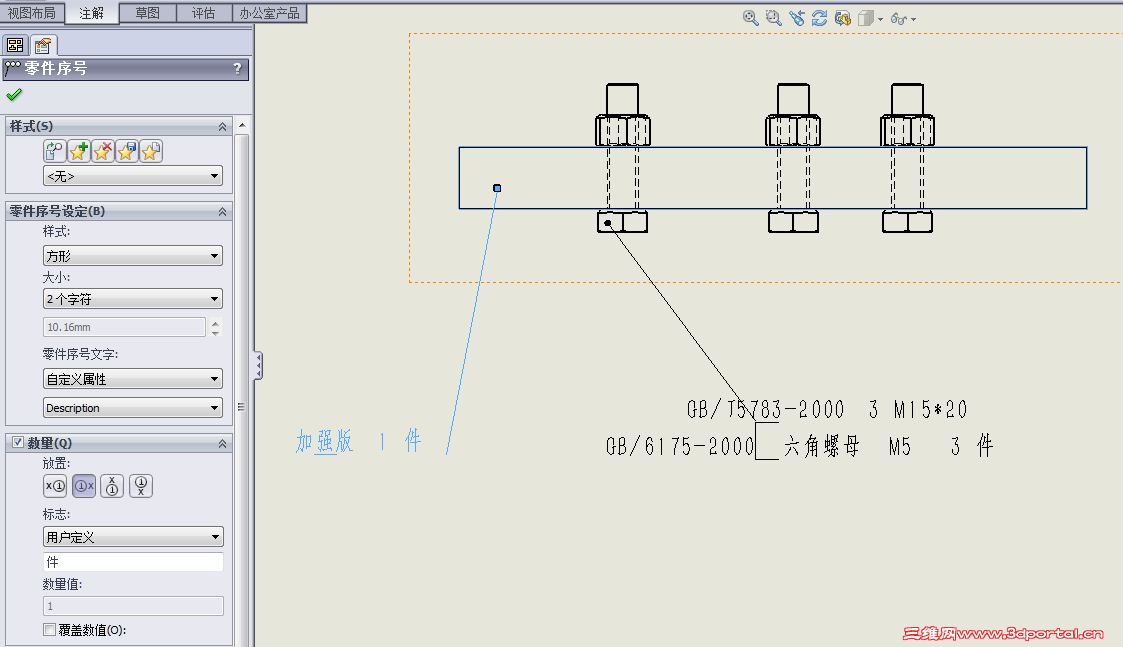Open the 方形 balloon style dropdown
Viewport: 1123px width, 647px height.
(x=132, y=256)
